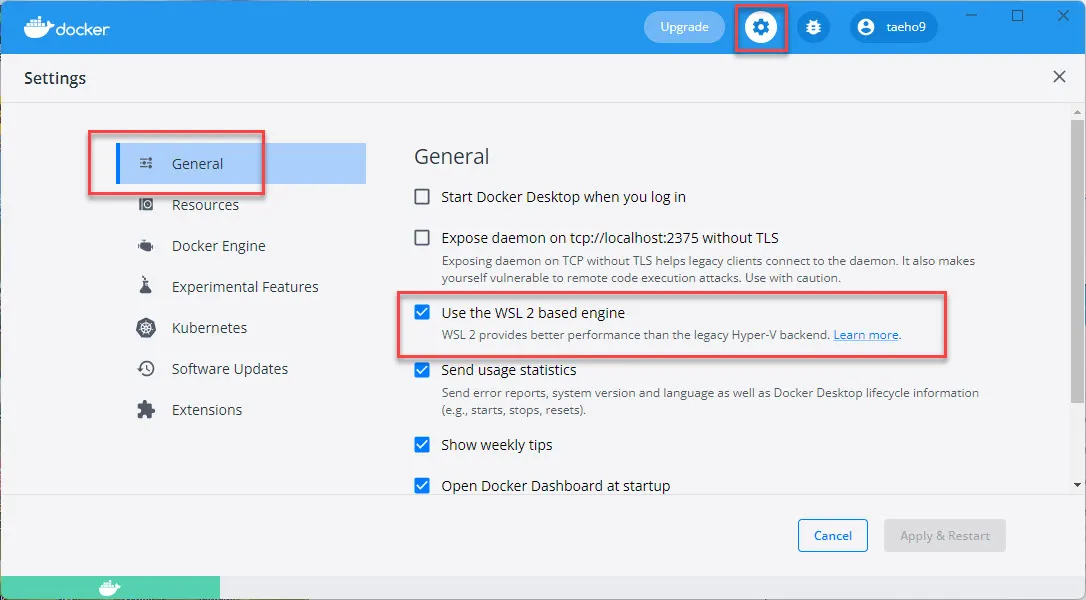Uncheck Send usage statistics
Image resolution: width=1086 pixels, height=600 pixels.
click(421, 370)
